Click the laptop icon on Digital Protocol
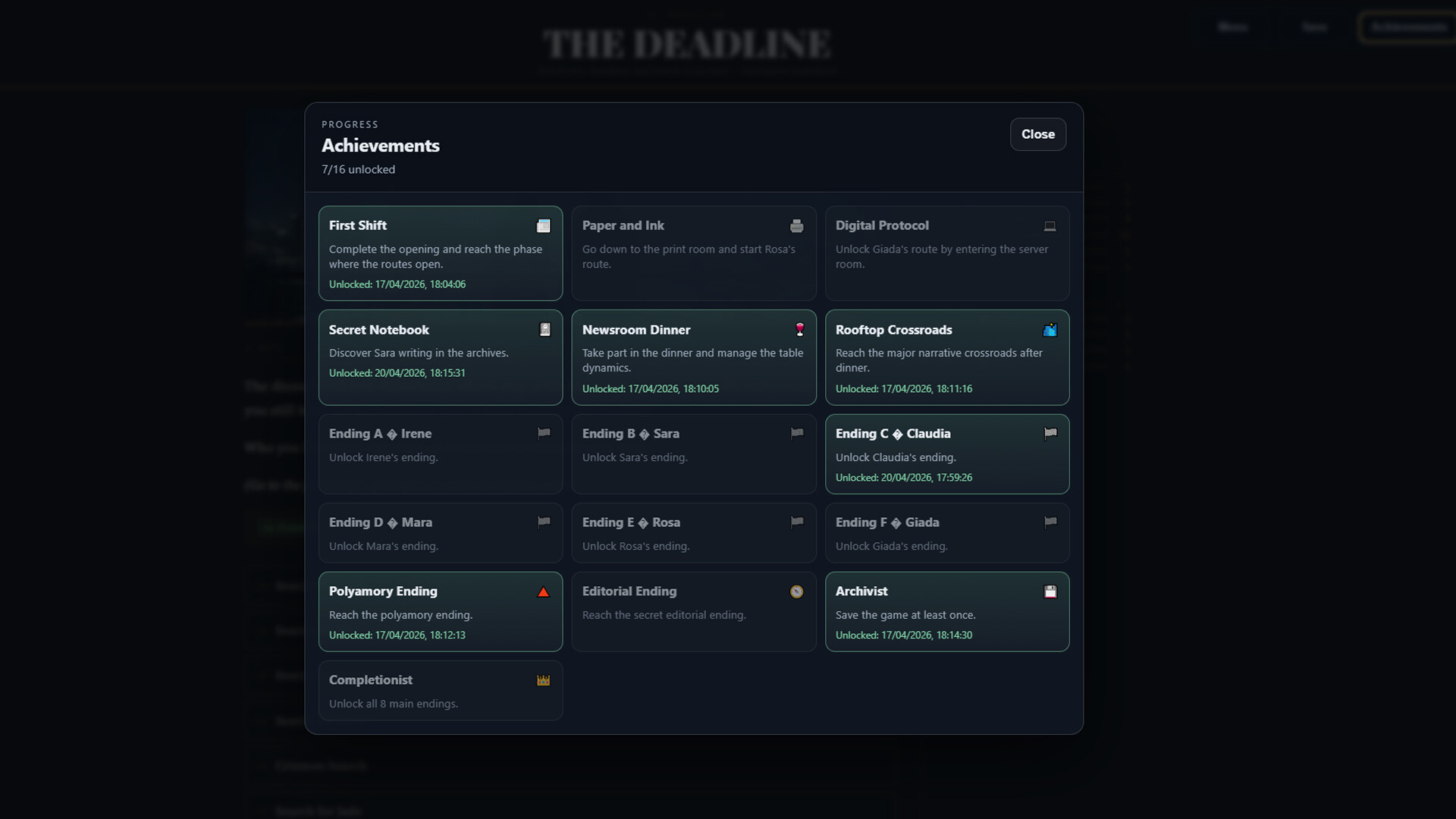Image resolution: width=1456 pixels, height=819 pixels. [x=1050, y=226]
